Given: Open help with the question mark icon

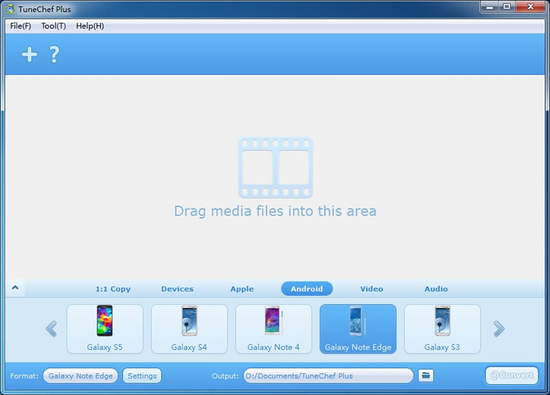Looking at the screenshot, I should pos(54,54).
